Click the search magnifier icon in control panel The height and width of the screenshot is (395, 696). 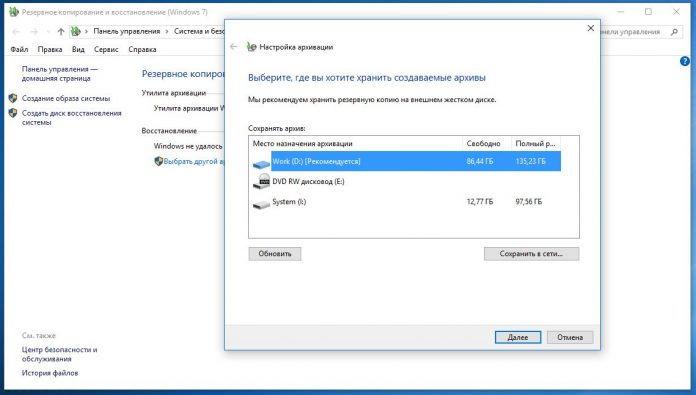point(674,32)
